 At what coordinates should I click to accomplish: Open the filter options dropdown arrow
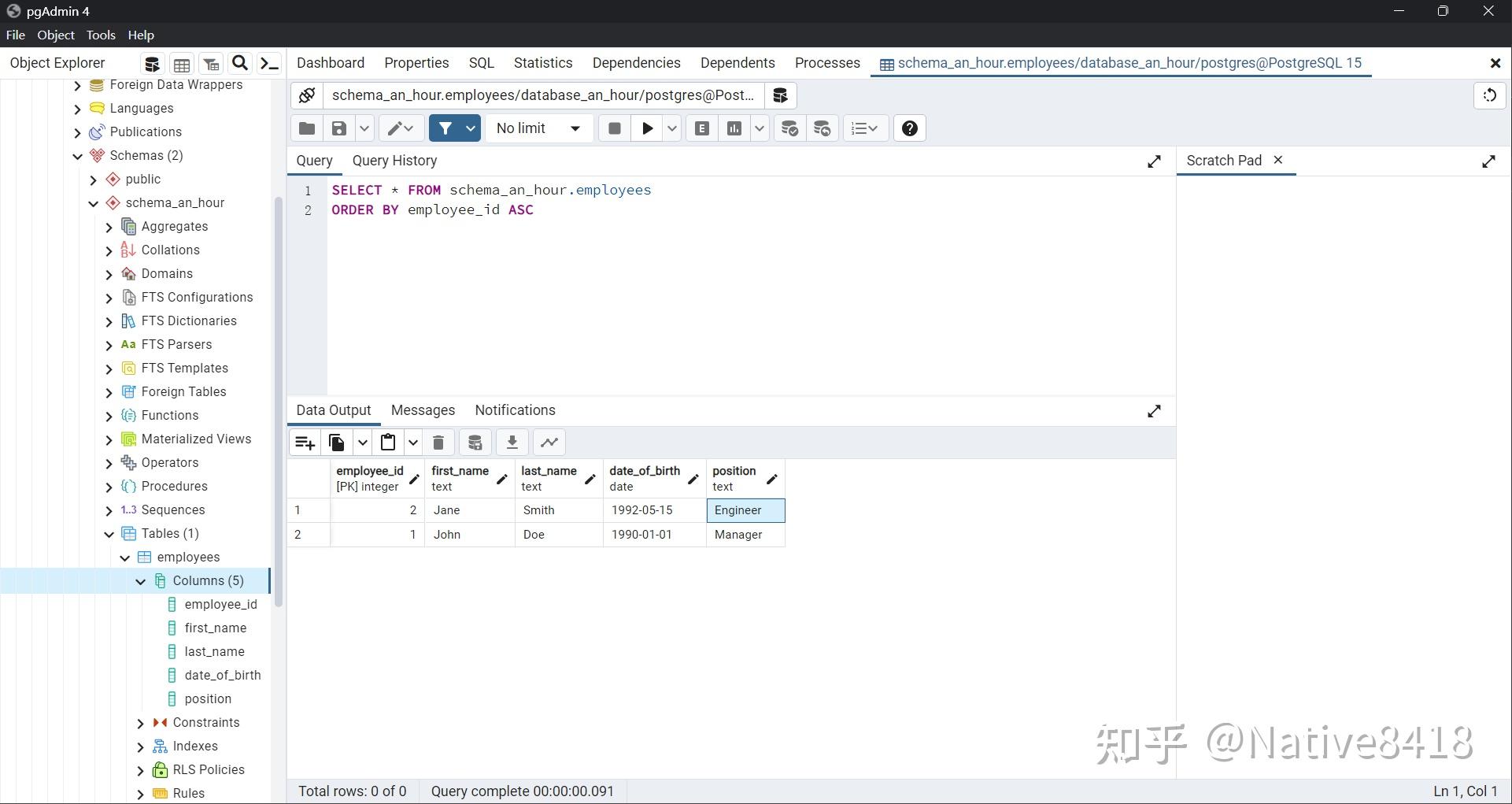tap(471, 128)
